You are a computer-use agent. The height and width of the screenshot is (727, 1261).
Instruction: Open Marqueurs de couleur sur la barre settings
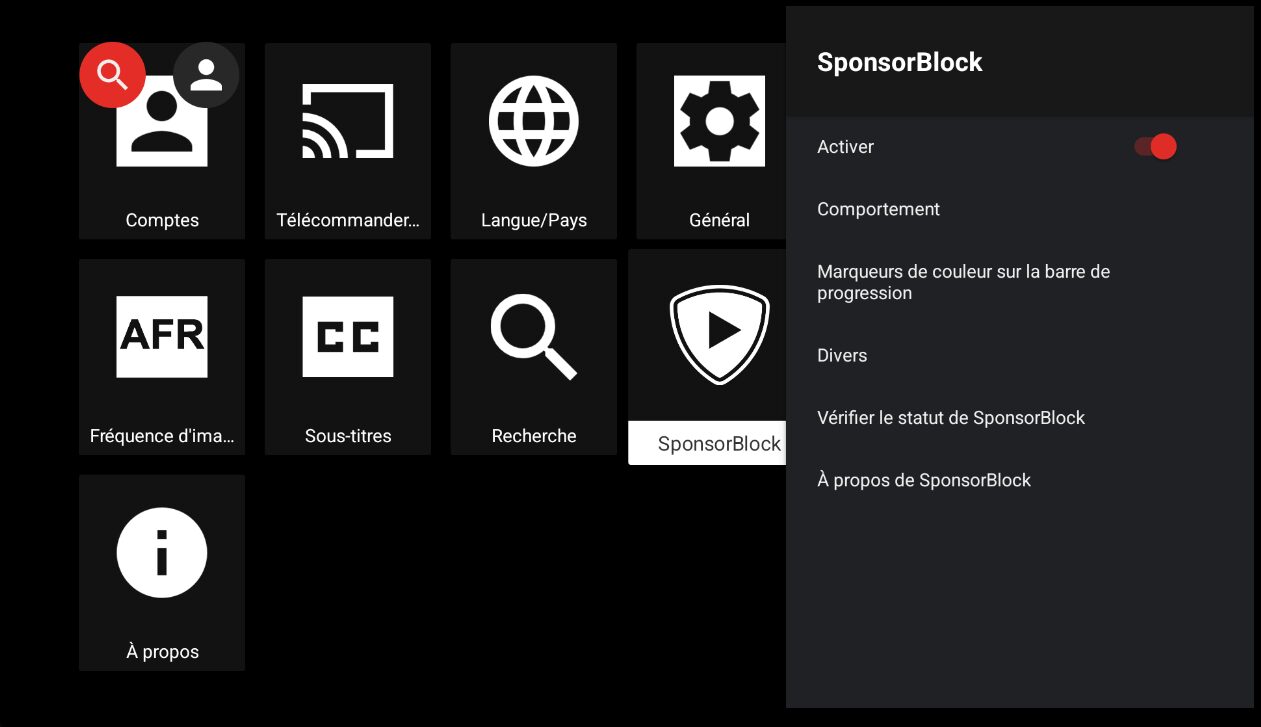tap(963, 282)
